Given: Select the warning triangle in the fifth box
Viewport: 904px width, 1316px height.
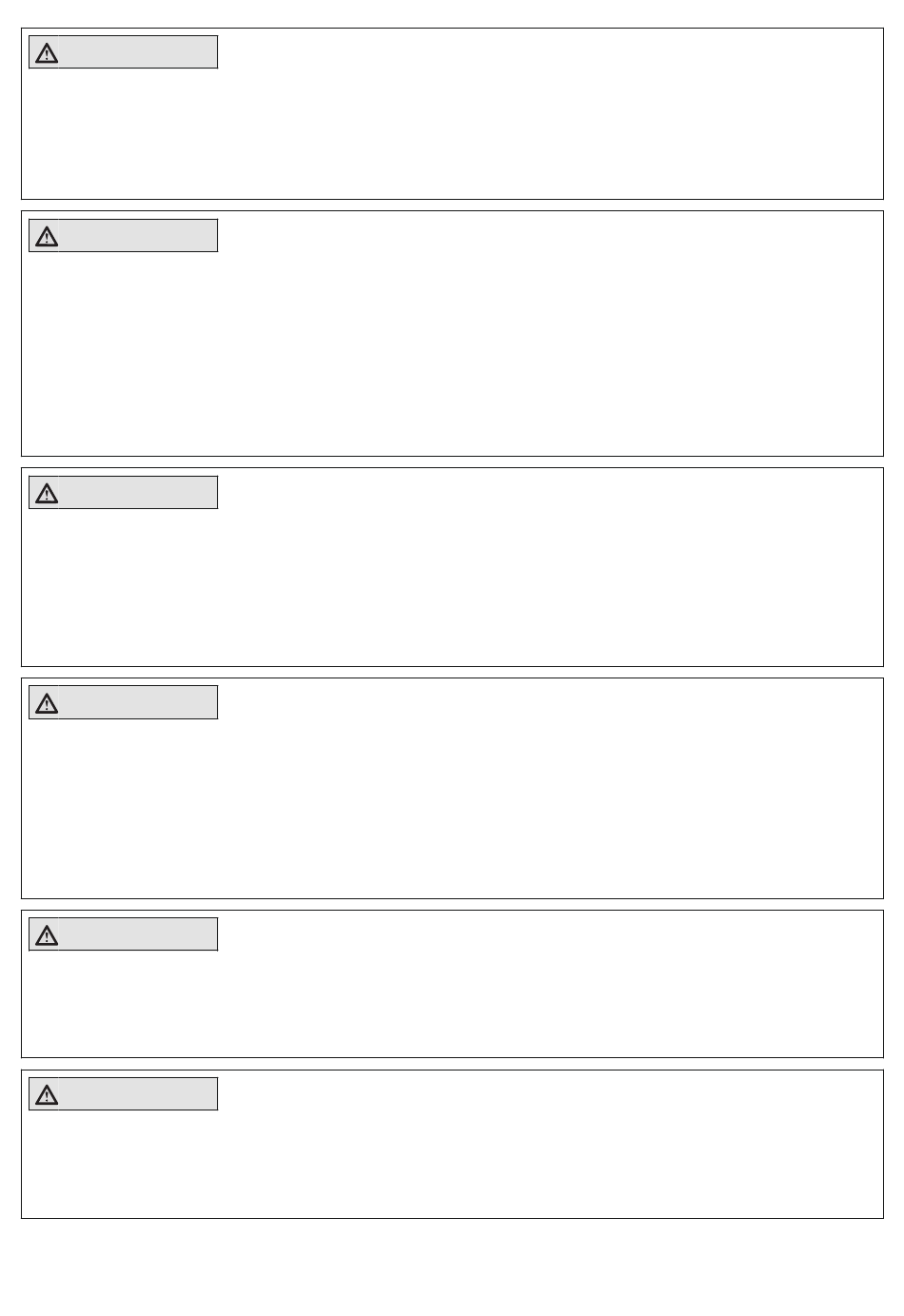Looking at the screenshot, I should click(x=47, y=936).
